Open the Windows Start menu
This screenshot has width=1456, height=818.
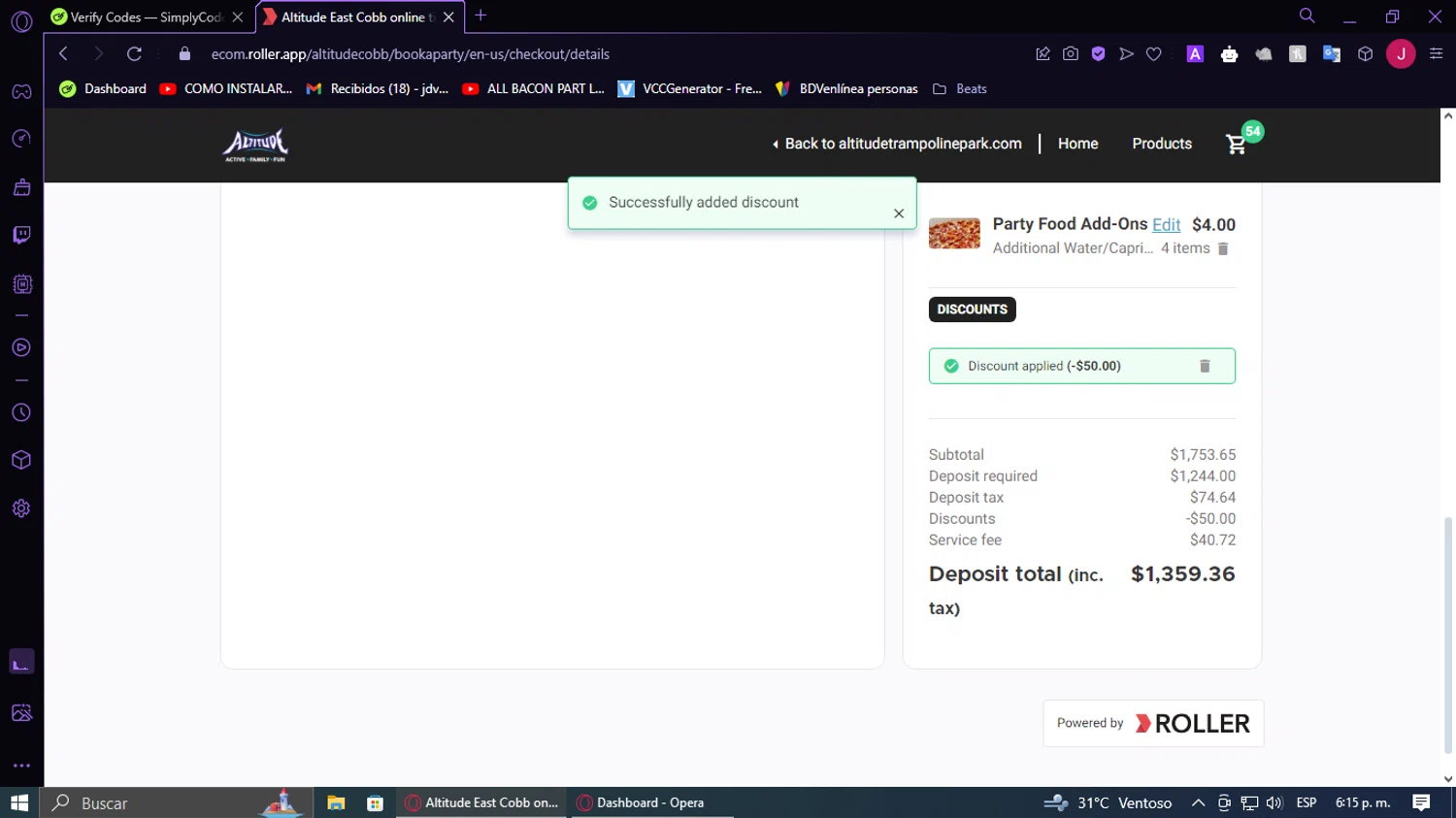pos(19,802)
